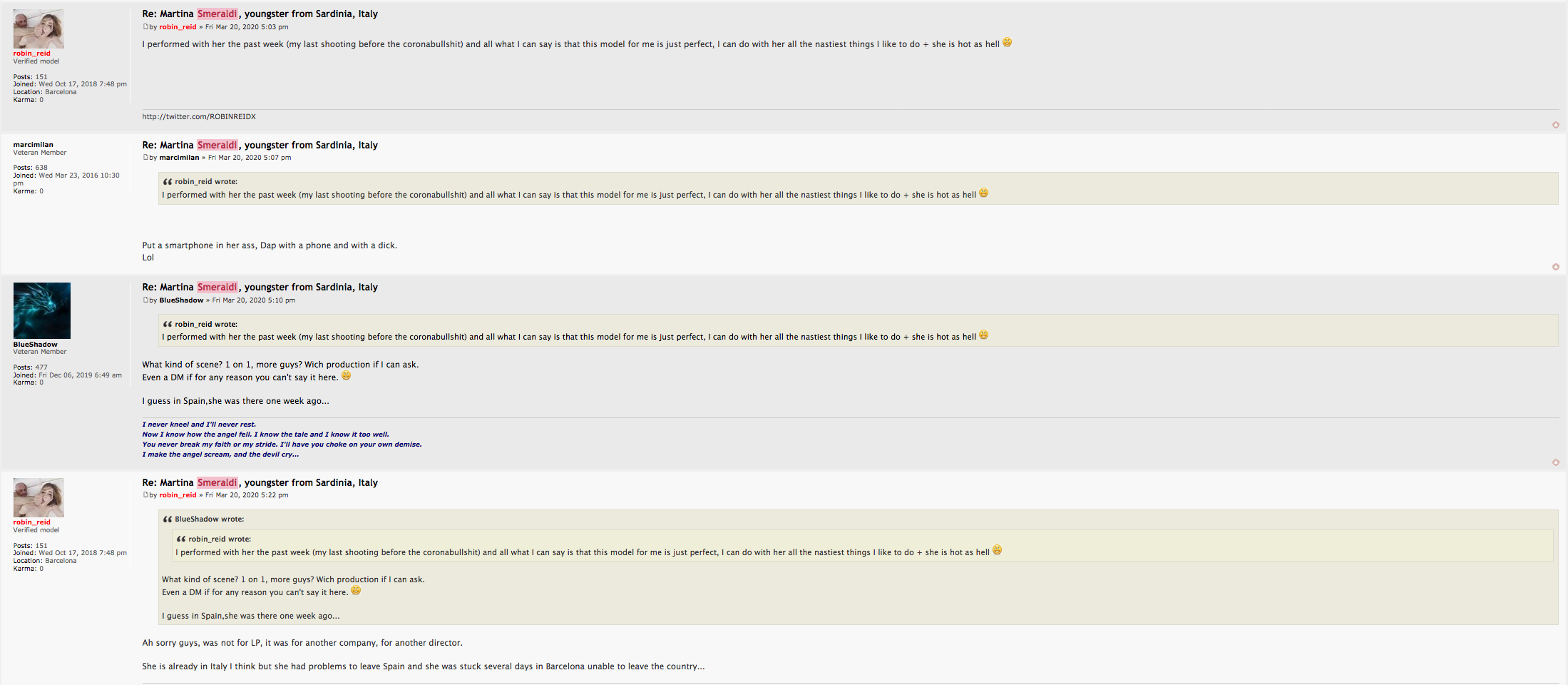Open the post title of the 5:03 pm reply
1568x685 pixels.
click(260, 14)
